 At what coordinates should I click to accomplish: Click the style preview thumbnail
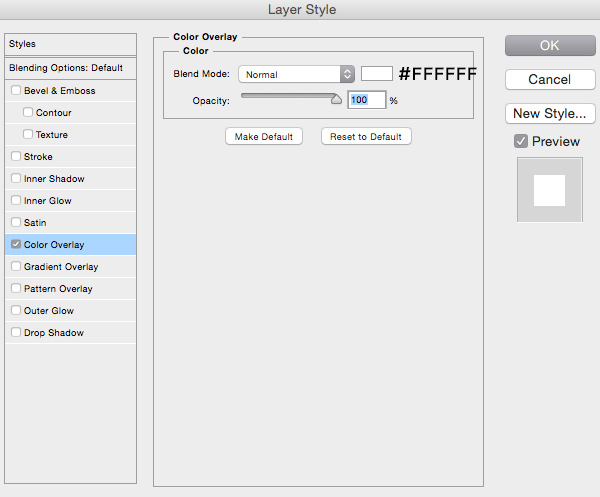pos(550,189)
